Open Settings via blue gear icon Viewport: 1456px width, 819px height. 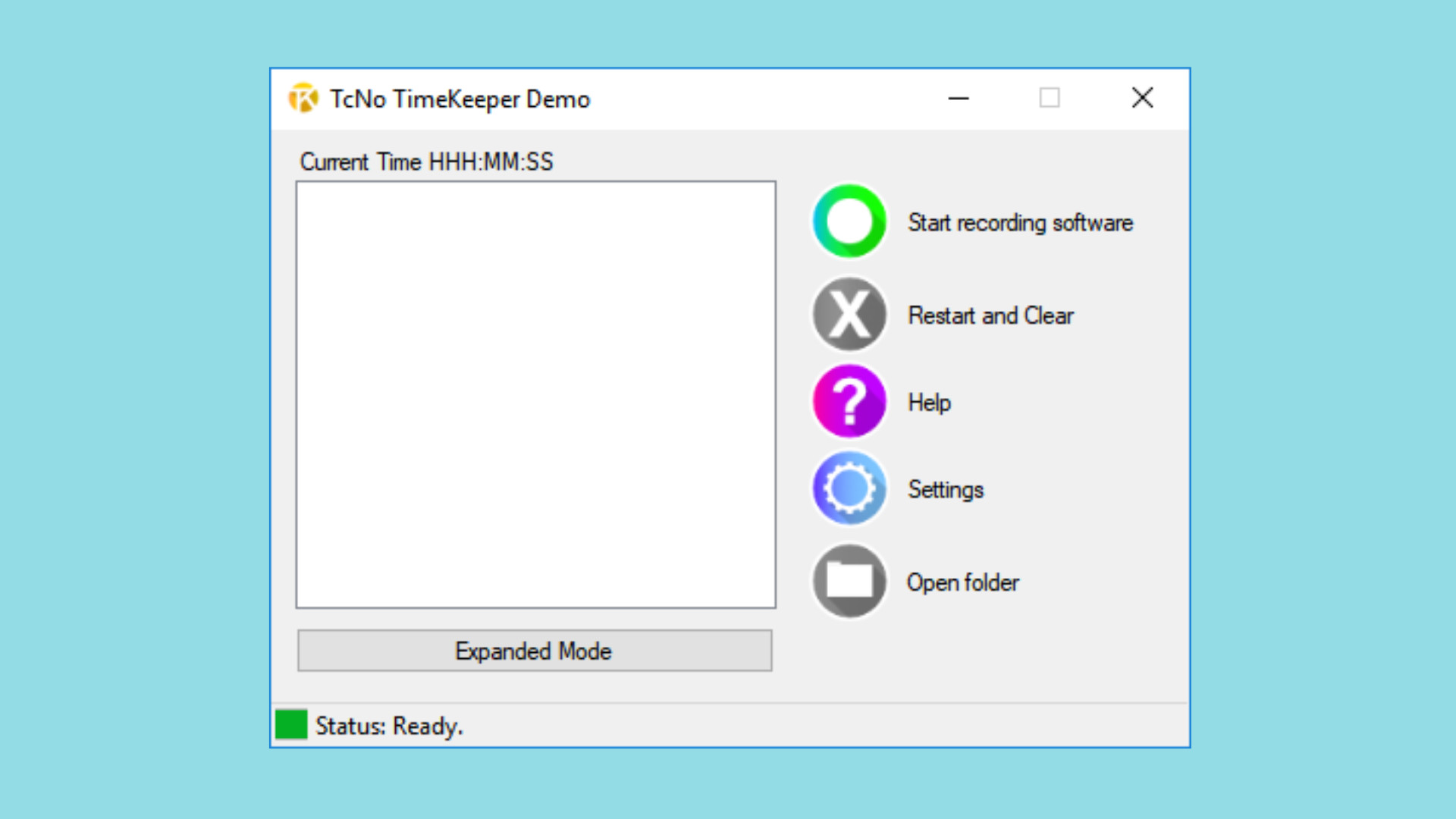tap(849, 488)
